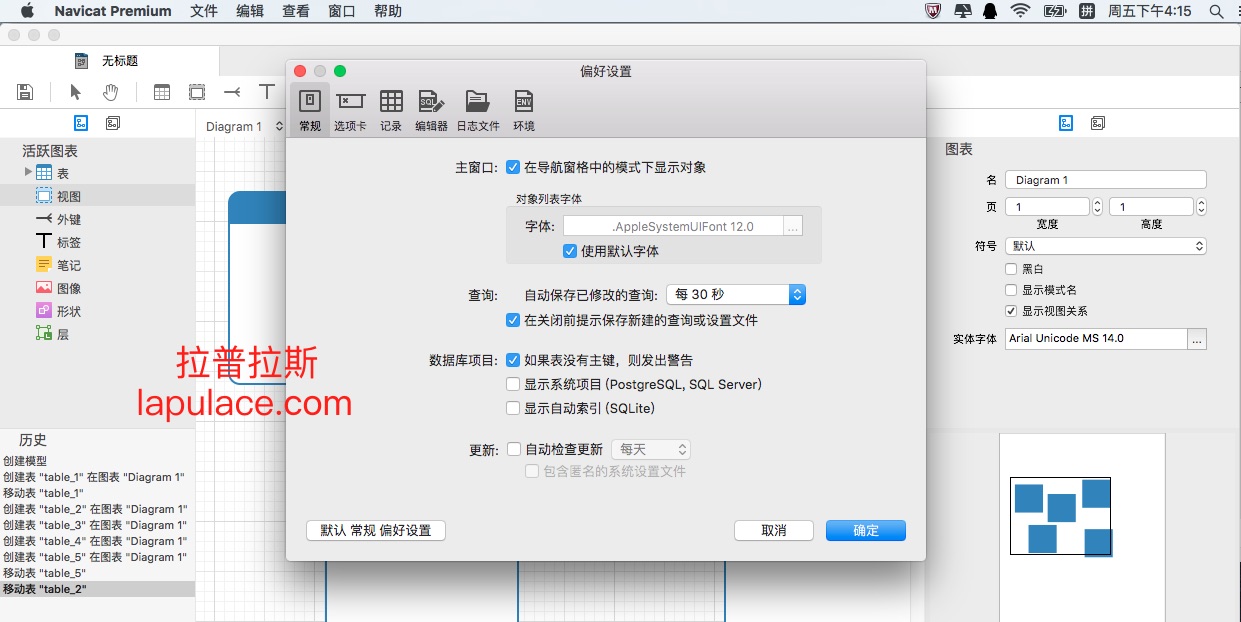This screenshot has width=1241, height=622.
Task: Select the 视图 item in active diagram tree
Action: (97, 196)
